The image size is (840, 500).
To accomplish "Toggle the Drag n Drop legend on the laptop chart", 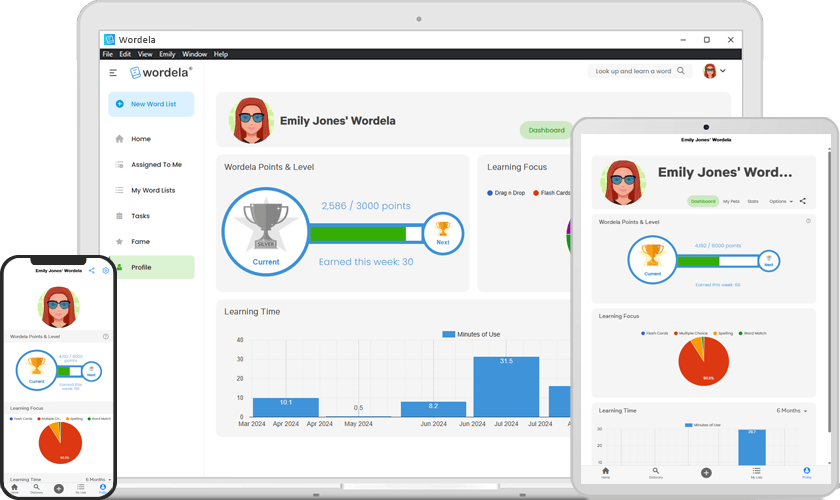I will [x=506, y=193].
